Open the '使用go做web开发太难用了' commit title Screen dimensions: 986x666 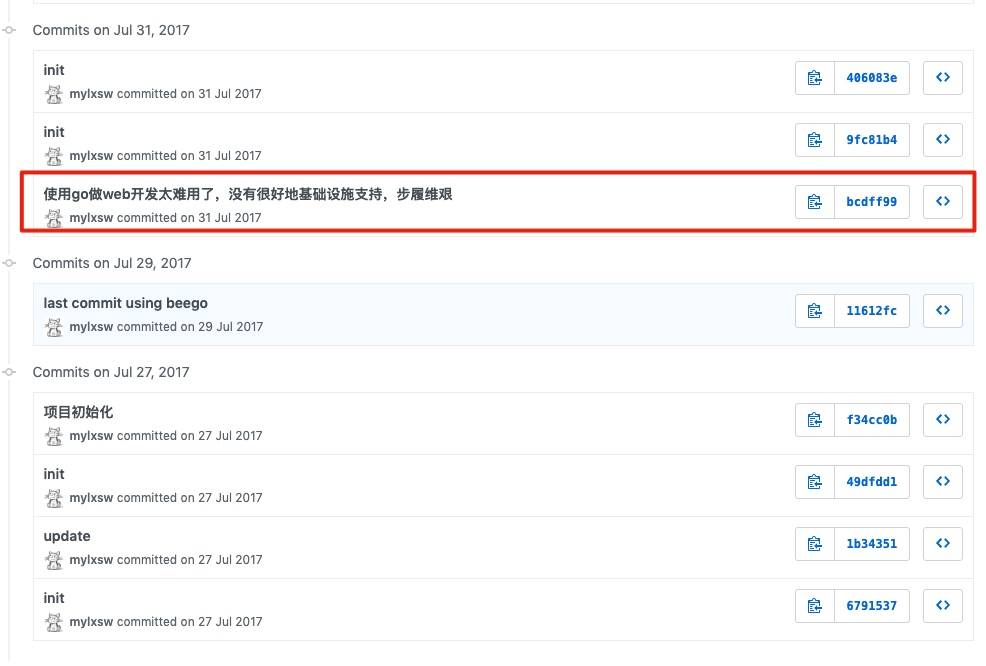[x=248, y=194]
